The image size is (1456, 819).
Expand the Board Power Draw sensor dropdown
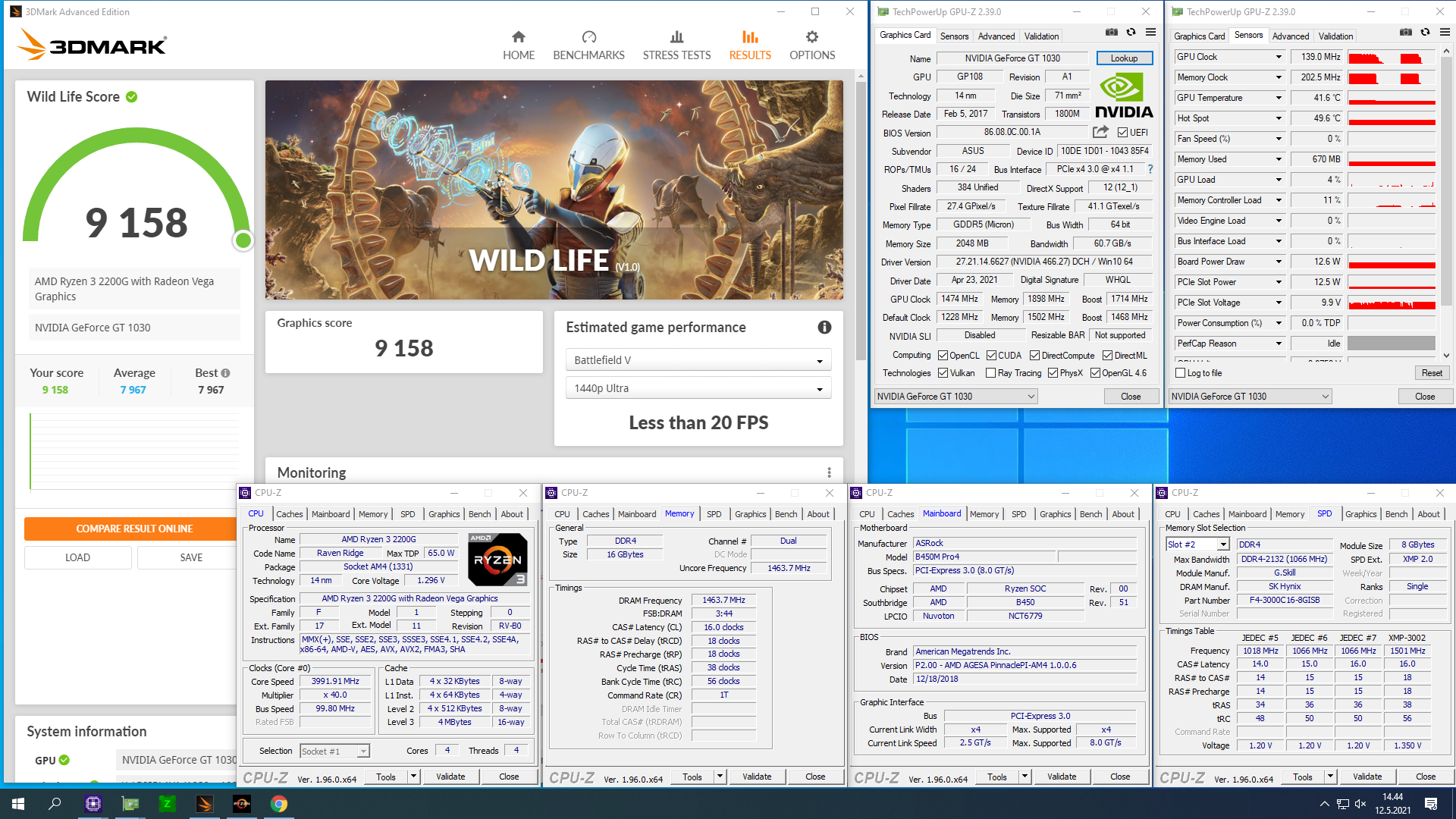pyautogui.click(x=1279, y=262)
